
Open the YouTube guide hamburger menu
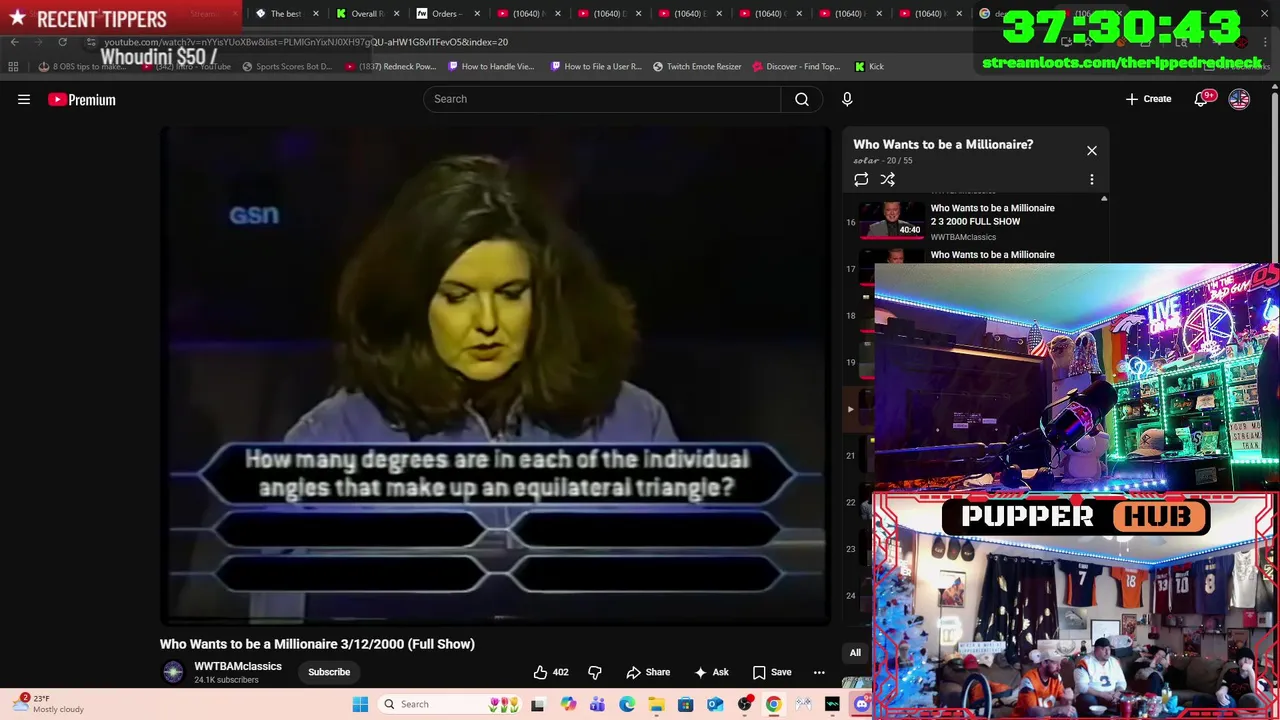pos(24,99)
